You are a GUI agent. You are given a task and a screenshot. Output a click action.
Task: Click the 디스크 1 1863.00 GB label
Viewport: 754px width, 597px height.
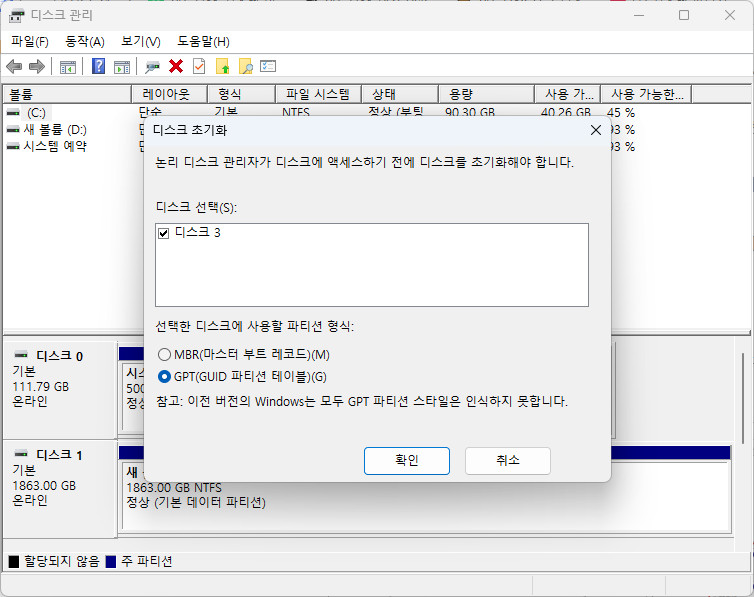pyautogui.click(x=44, y=485)
